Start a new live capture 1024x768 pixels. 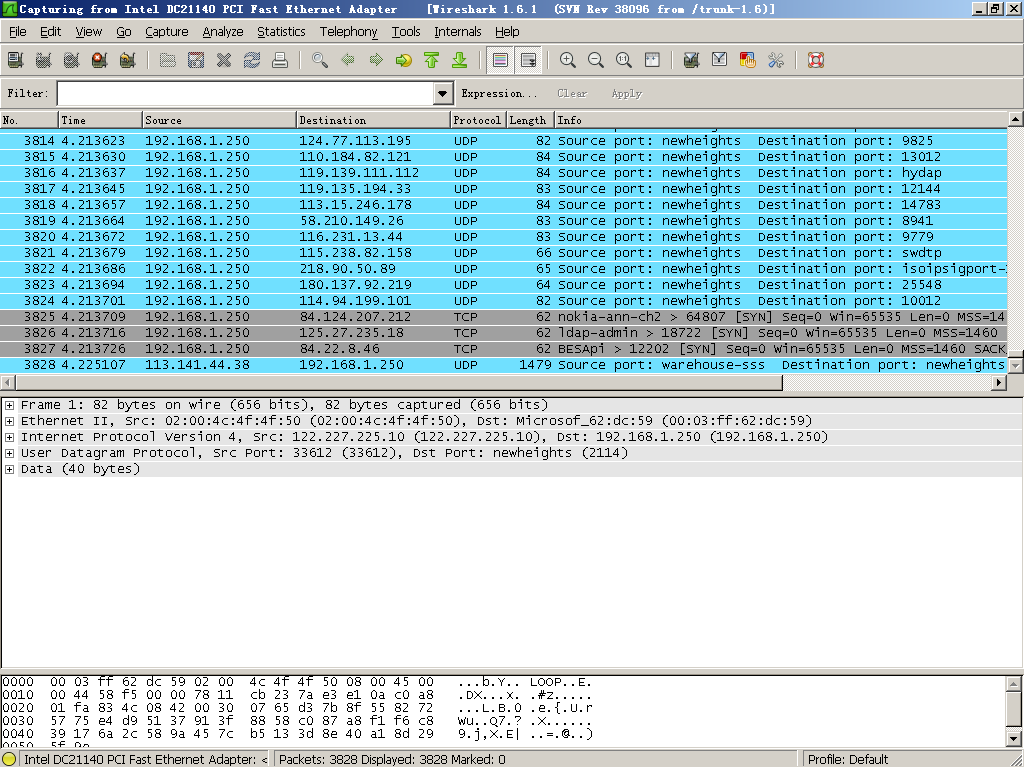pyautogui.click(x=72, y=60)
